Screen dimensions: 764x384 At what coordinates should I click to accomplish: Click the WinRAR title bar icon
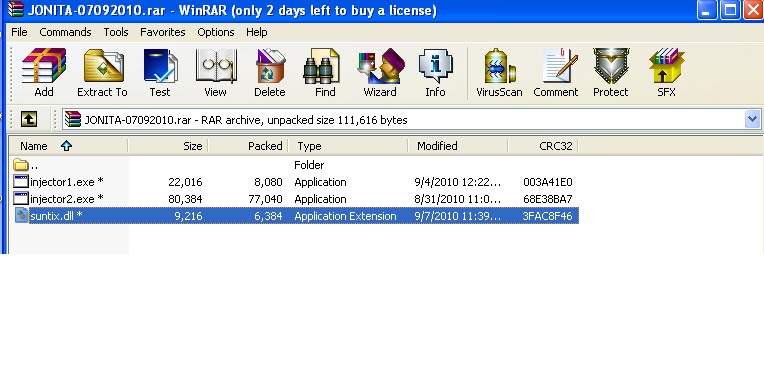[x=16, y=9]
